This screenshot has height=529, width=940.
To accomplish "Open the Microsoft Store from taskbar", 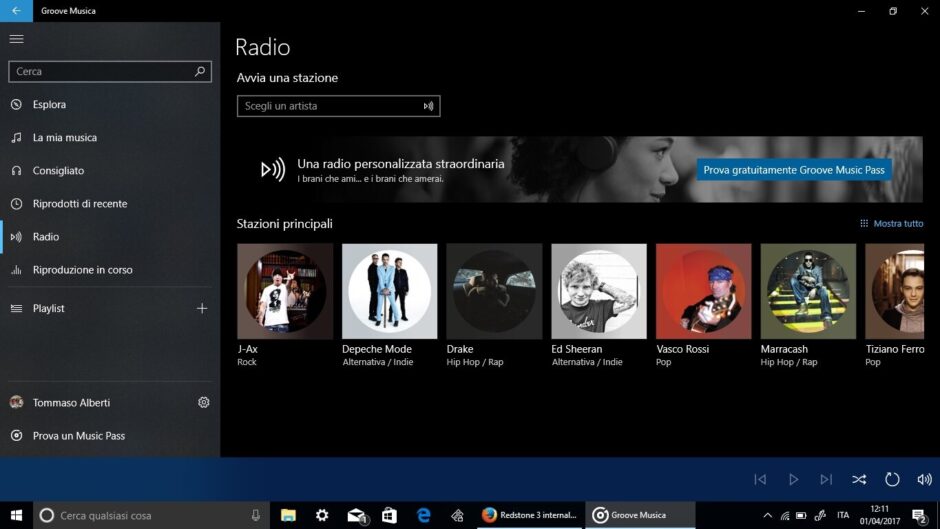I will tap(390, 515).
